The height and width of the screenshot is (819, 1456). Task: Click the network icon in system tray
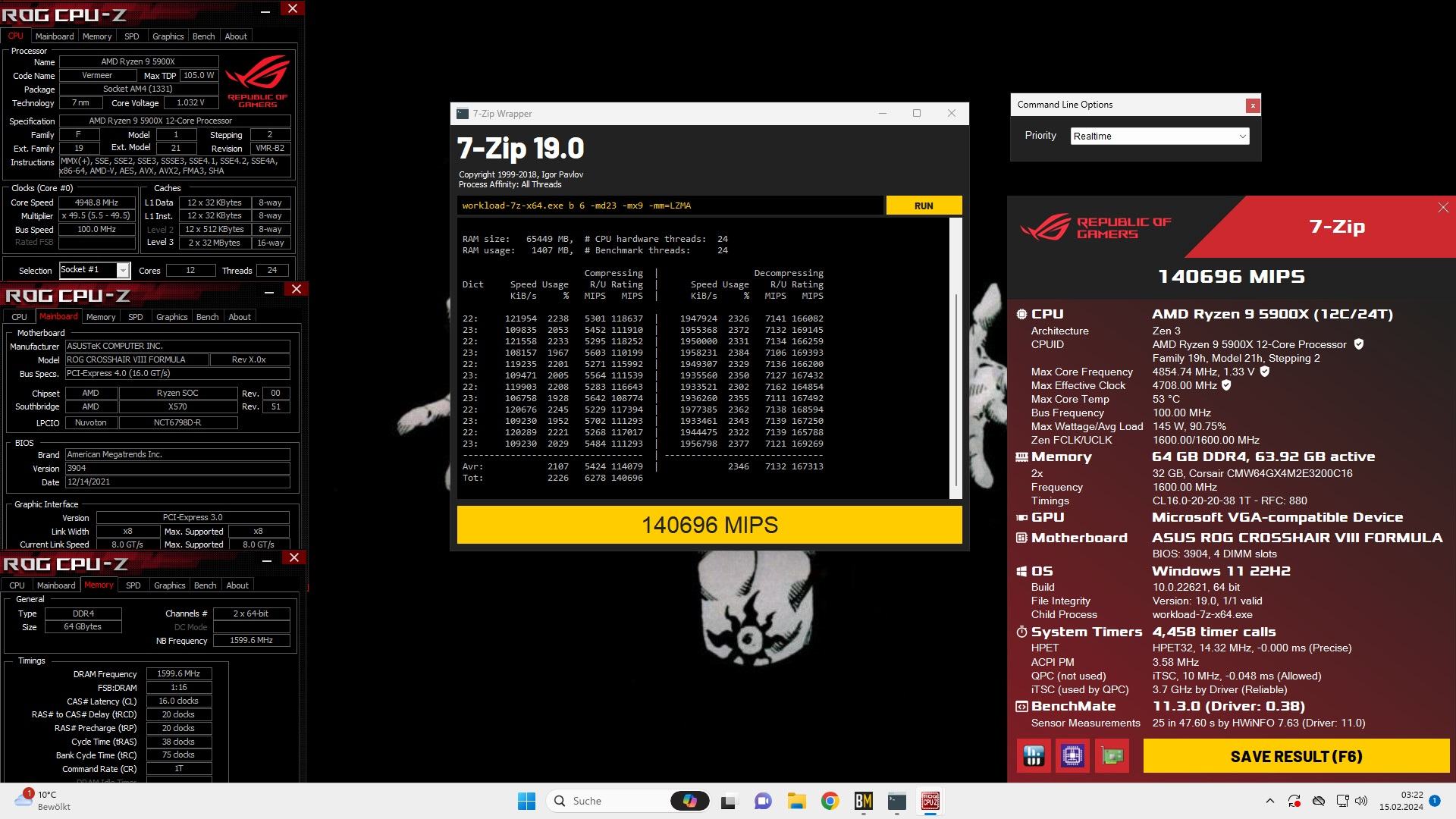[1342, 801]
